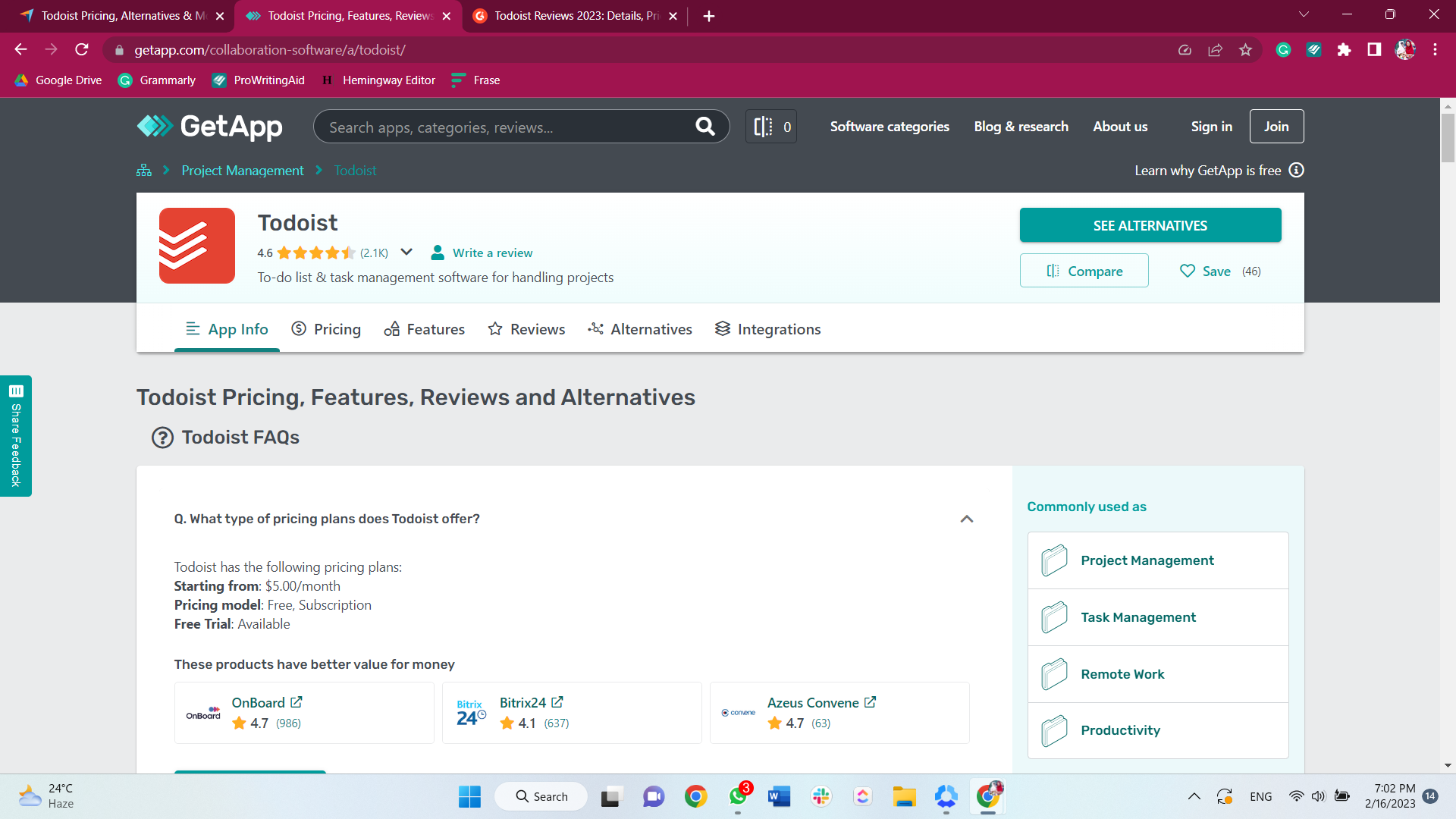
Task: Open the Share Feedback side panel
Action: click(x=16, y=436)
